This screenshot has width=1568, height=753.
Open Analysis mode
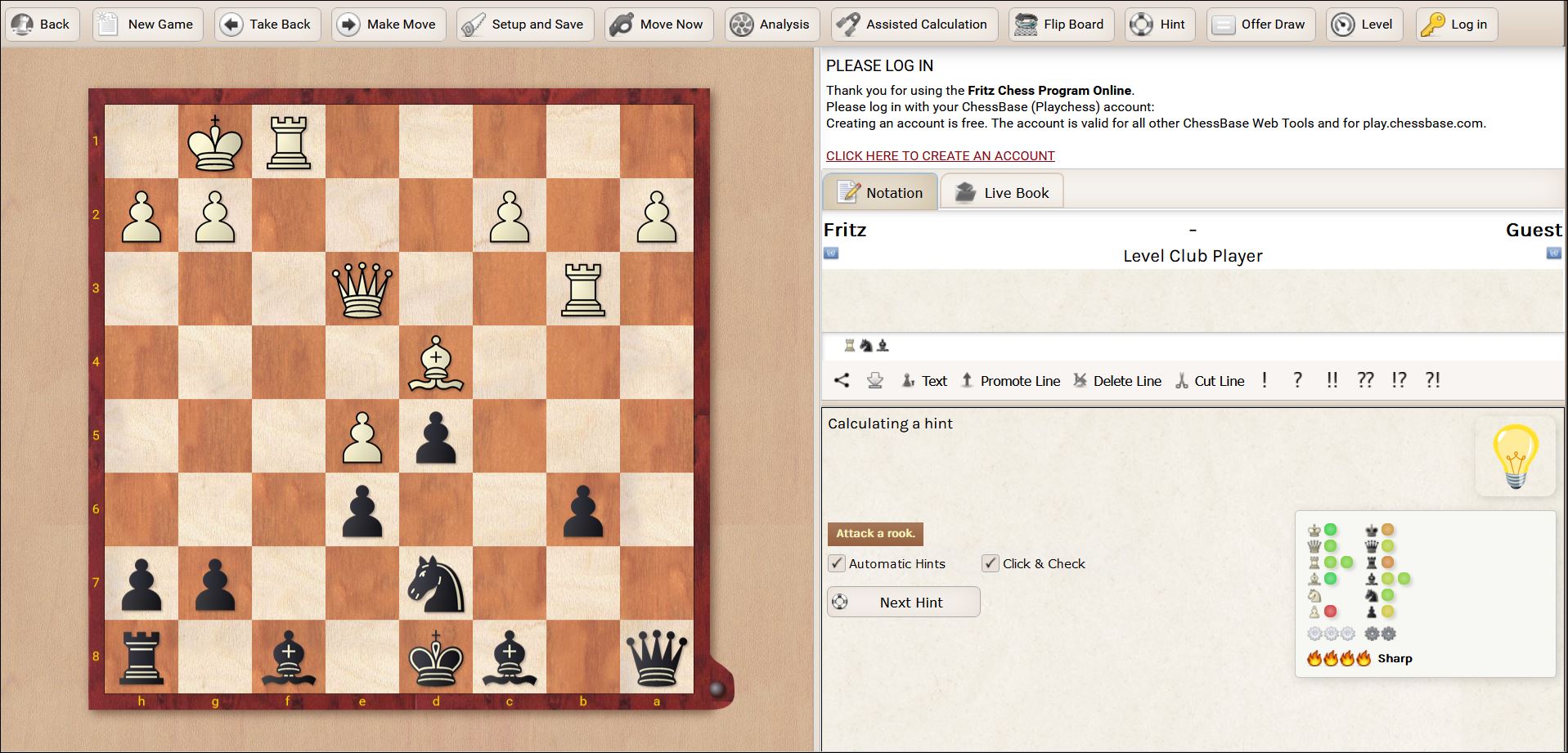point(770,24)
